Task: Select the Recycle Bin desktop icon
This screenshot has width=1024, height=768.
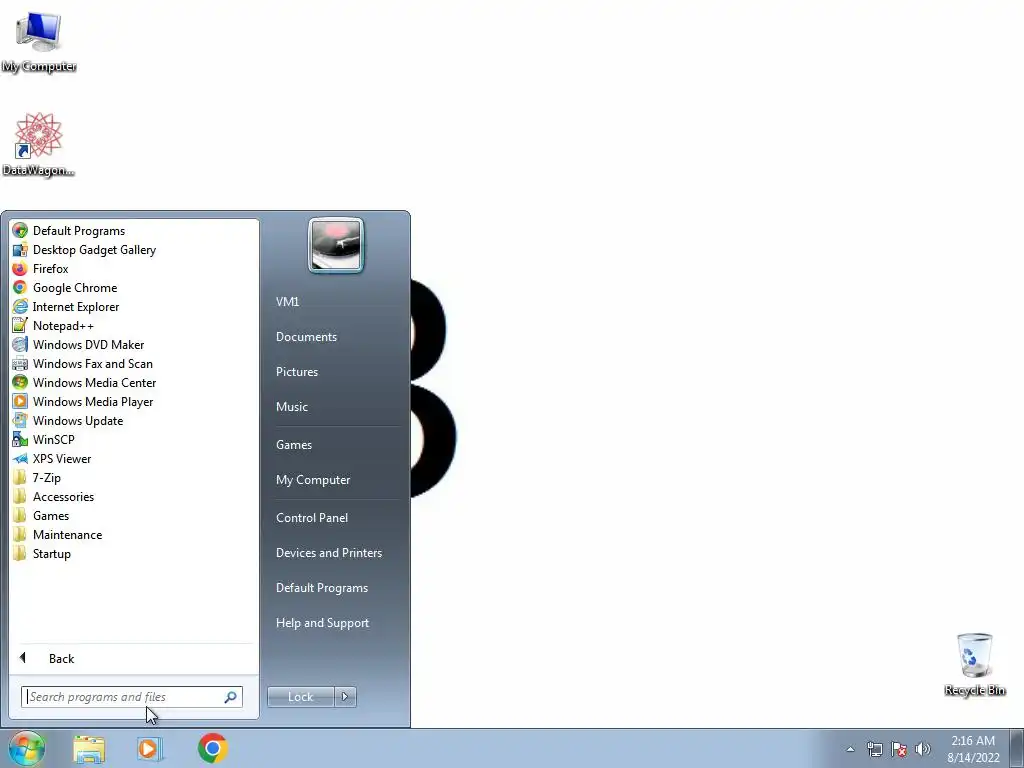Action: (975, 664)
